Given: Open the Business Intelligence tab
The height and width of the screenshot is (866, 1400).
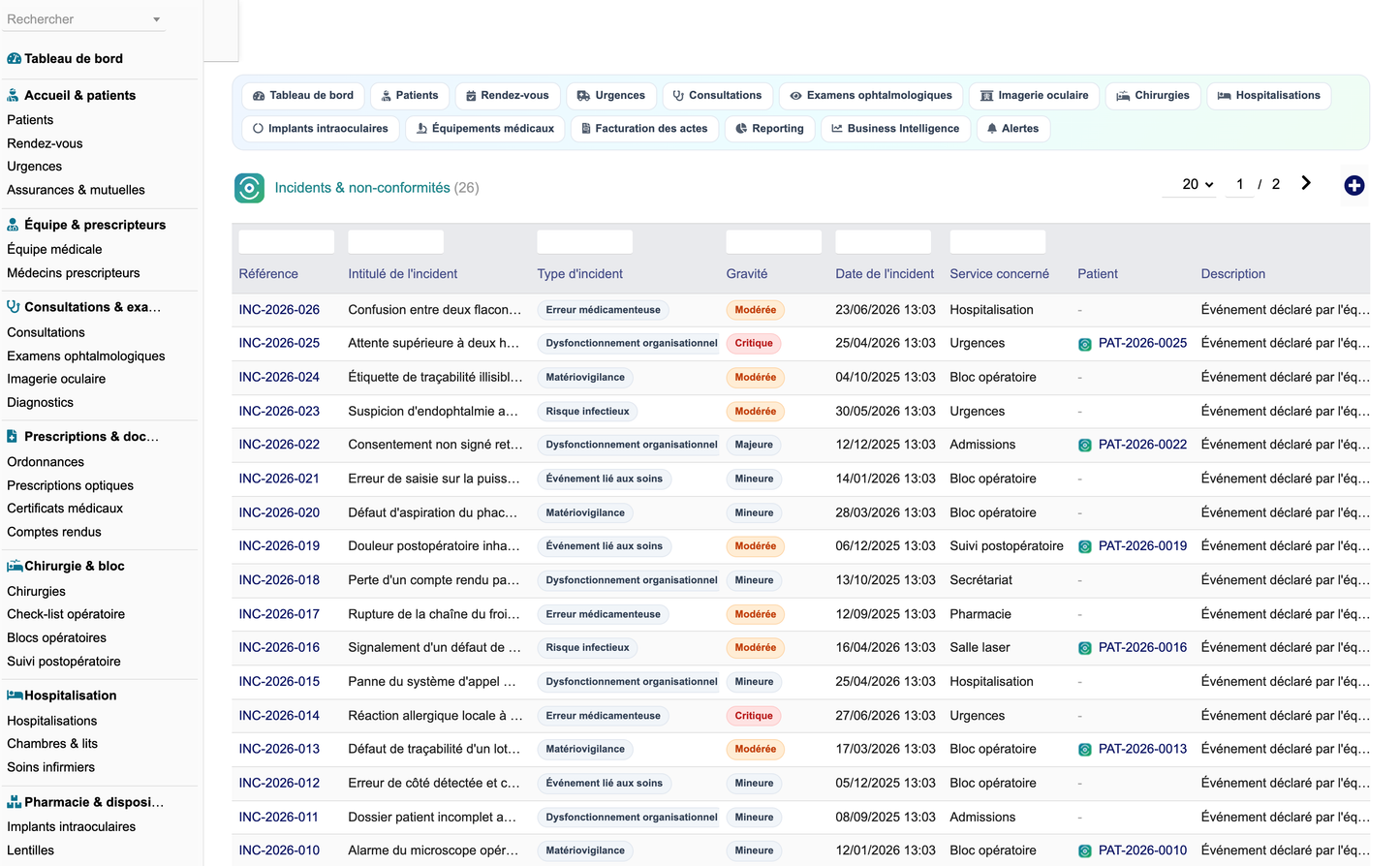Looking at the screenshot, I should coord(895,129).
